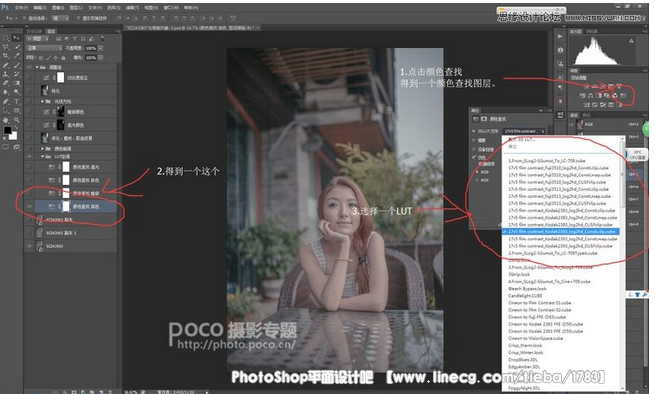
Task: Click the Color Lookup adjustment icon
Action: 623,96
